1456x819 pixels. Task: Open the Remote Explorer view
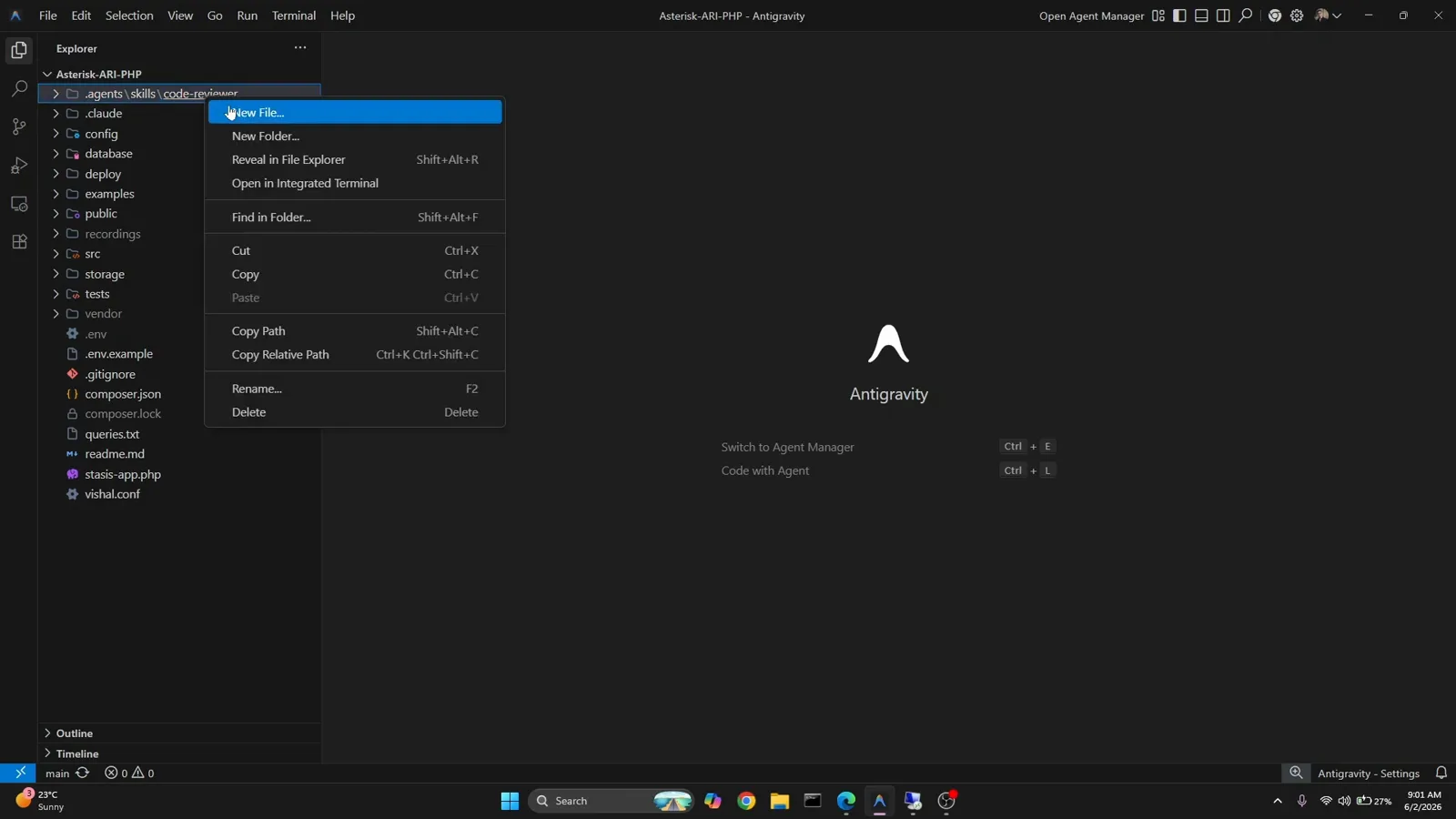pos(19,204)
